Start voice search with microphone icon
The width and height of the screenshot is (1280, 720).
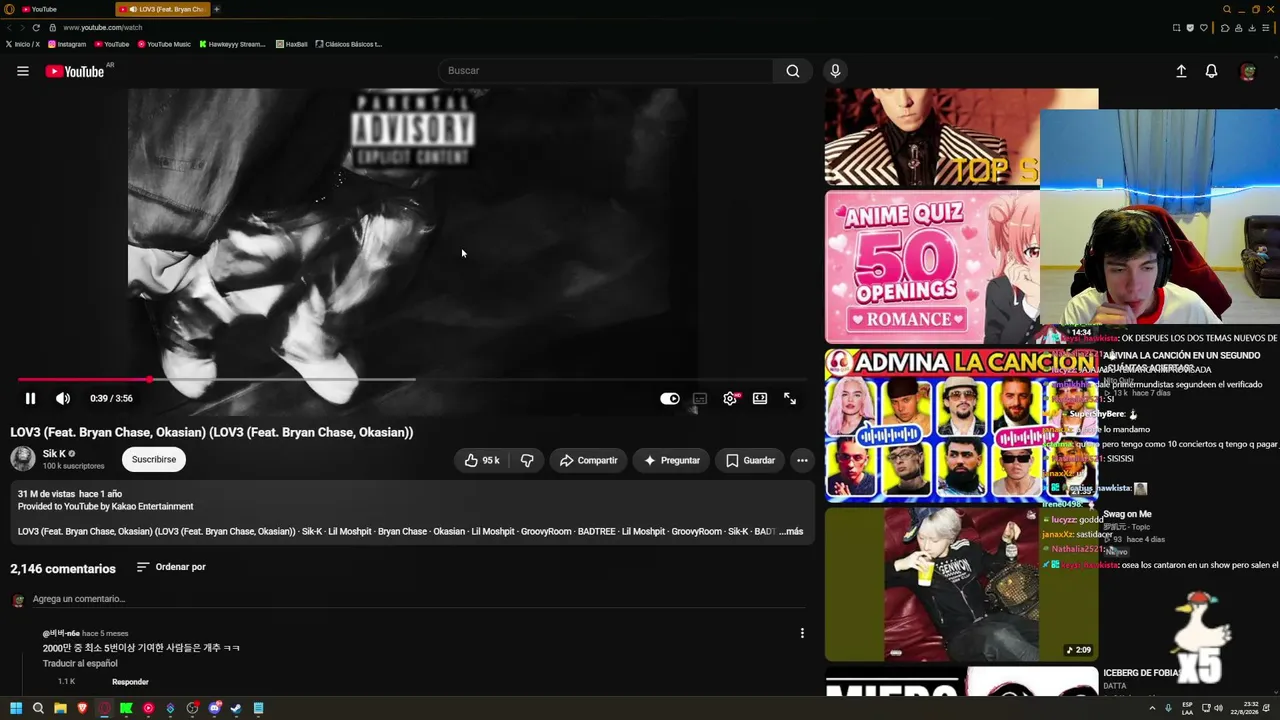(x=835, y=71)
